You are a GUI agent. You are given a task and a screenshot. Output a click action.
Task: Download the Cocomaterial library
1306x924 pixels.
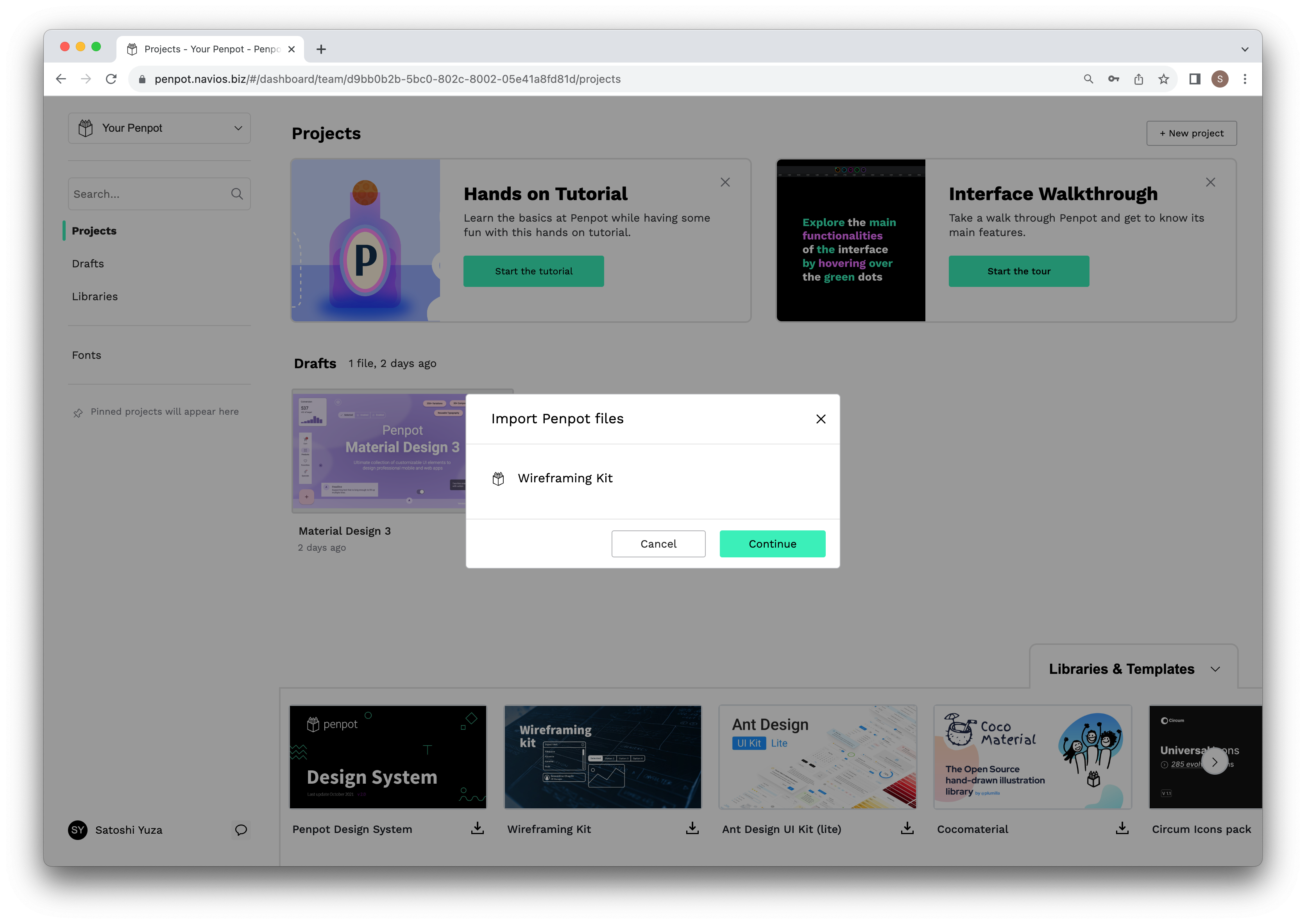pos(1122,828)
